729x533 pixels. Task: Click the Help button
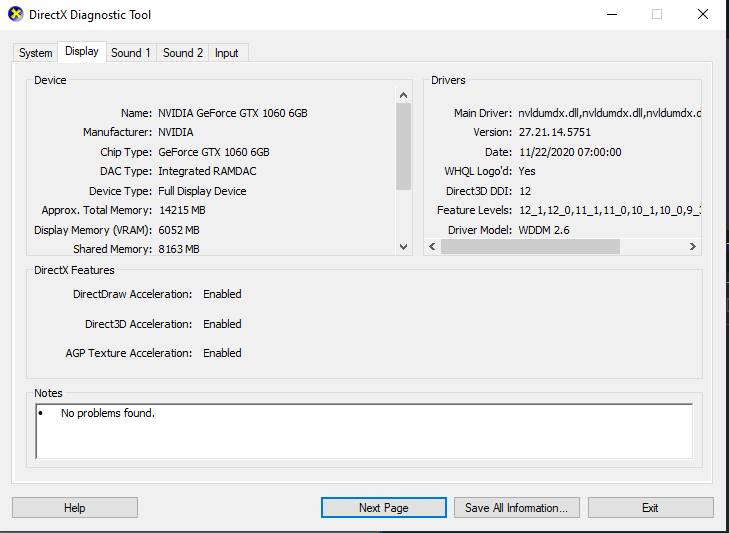pyautogui.click(x=75, y=507)
